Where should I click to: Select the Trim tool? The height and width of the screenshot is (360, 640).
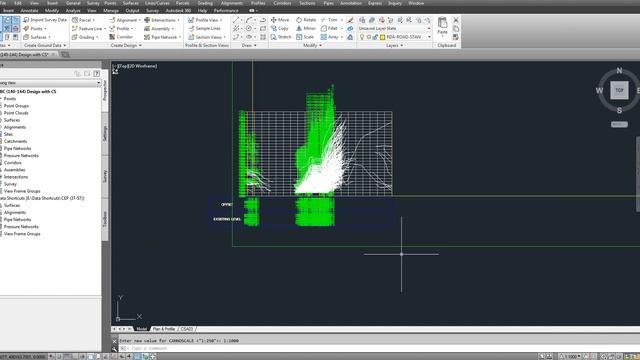click(x=329, y=20)
